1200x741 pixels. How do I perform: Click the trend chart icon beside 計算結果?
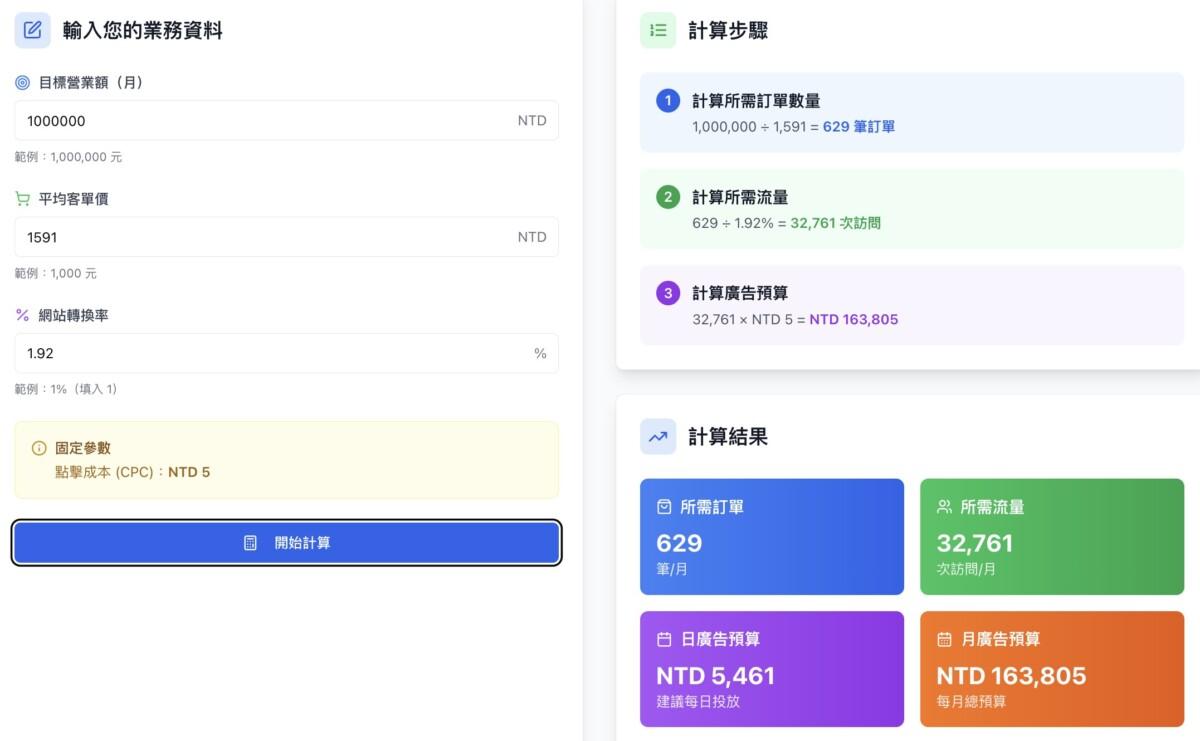click(x=658, y=436)
